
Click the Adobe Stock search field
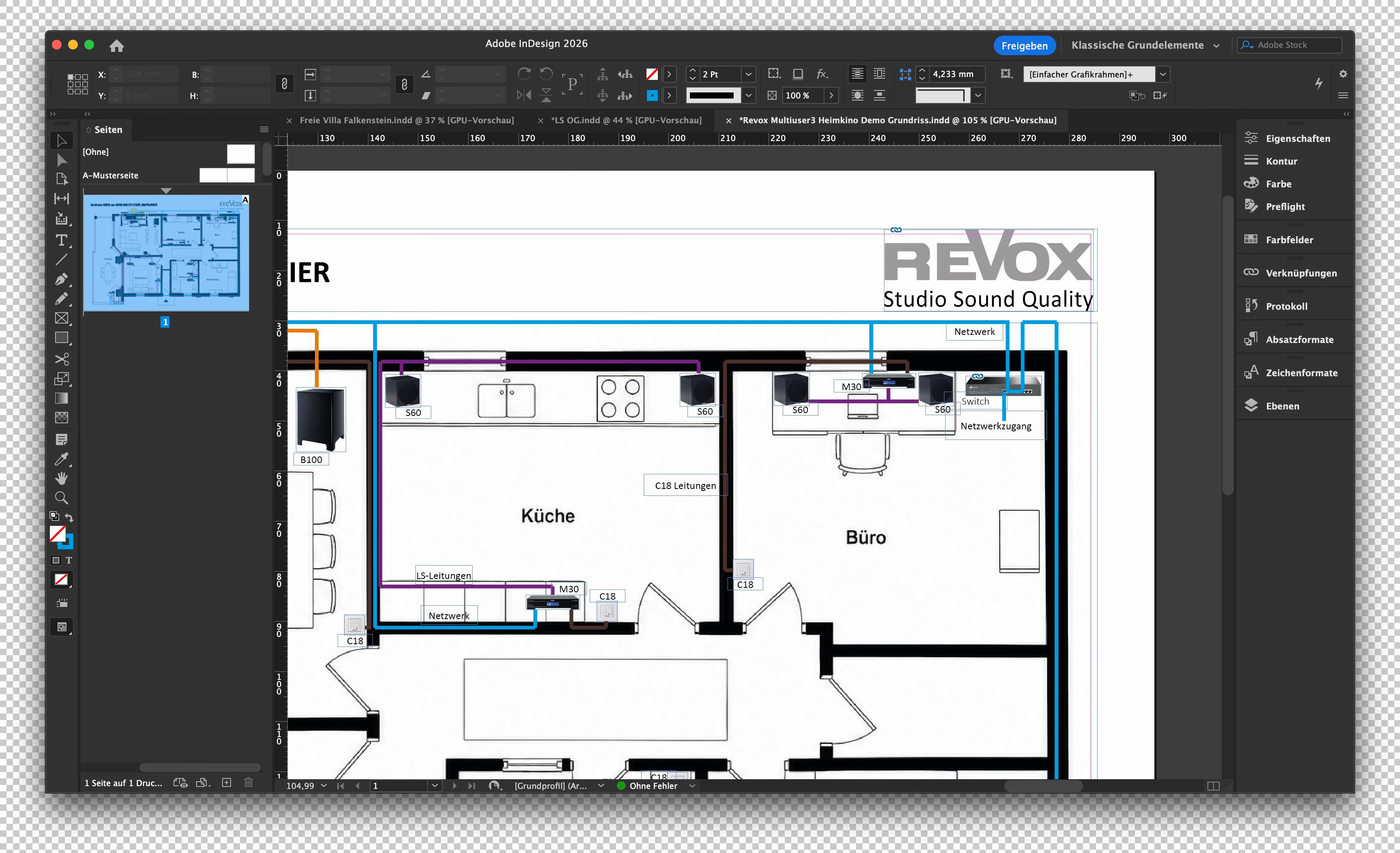tap(1290, 45)
